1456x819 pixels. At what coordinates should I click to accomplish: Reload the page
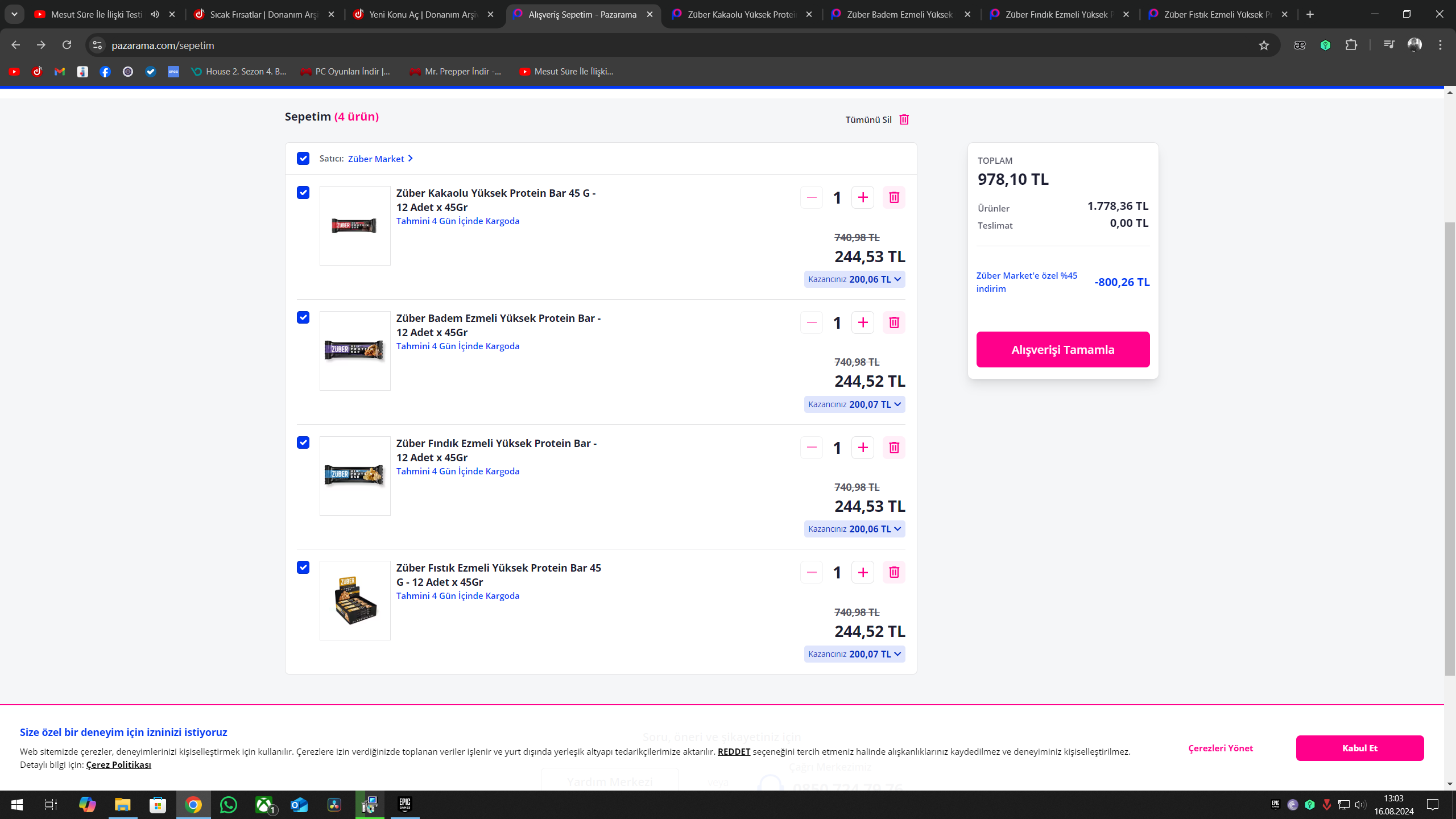click(67, 45)
